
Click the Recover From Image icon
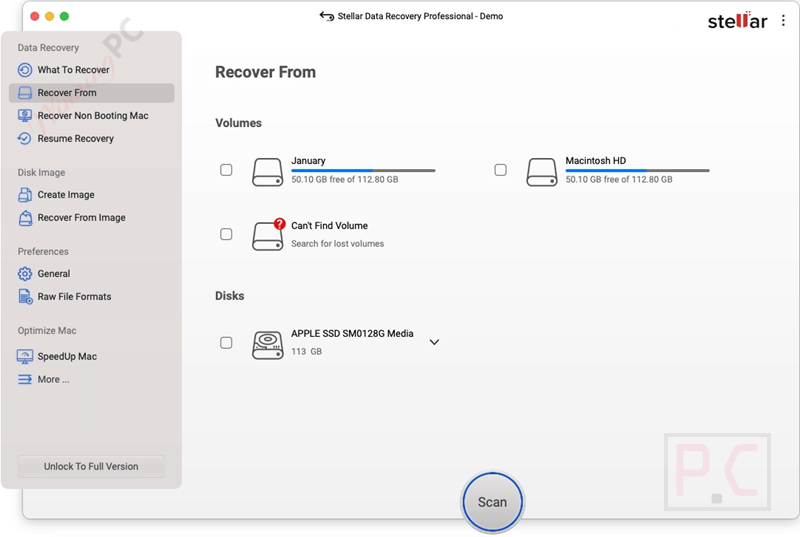click(24, 218)
